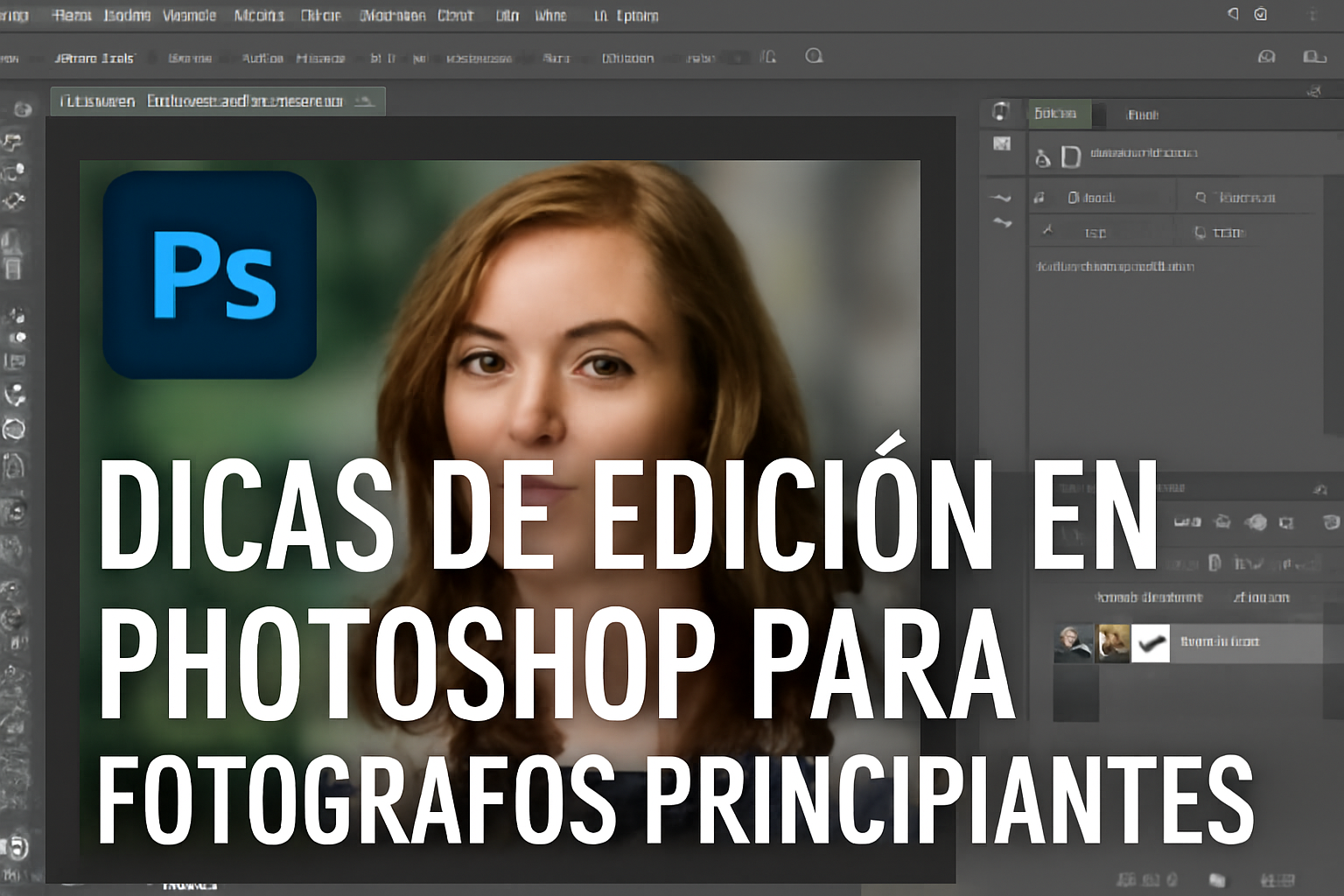Click the round blob icon in layers panel icon row

point(1256,522)
